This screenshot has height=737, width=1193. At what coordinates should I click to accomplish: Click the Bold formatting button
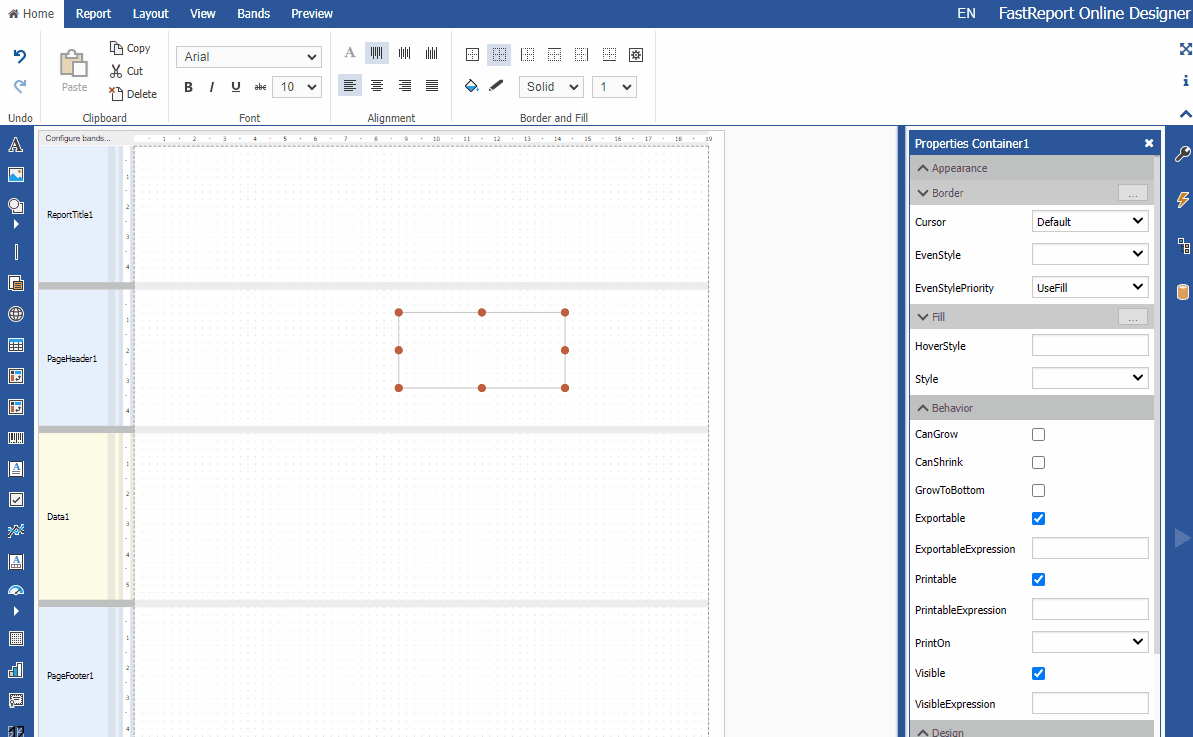coord(188,87)
